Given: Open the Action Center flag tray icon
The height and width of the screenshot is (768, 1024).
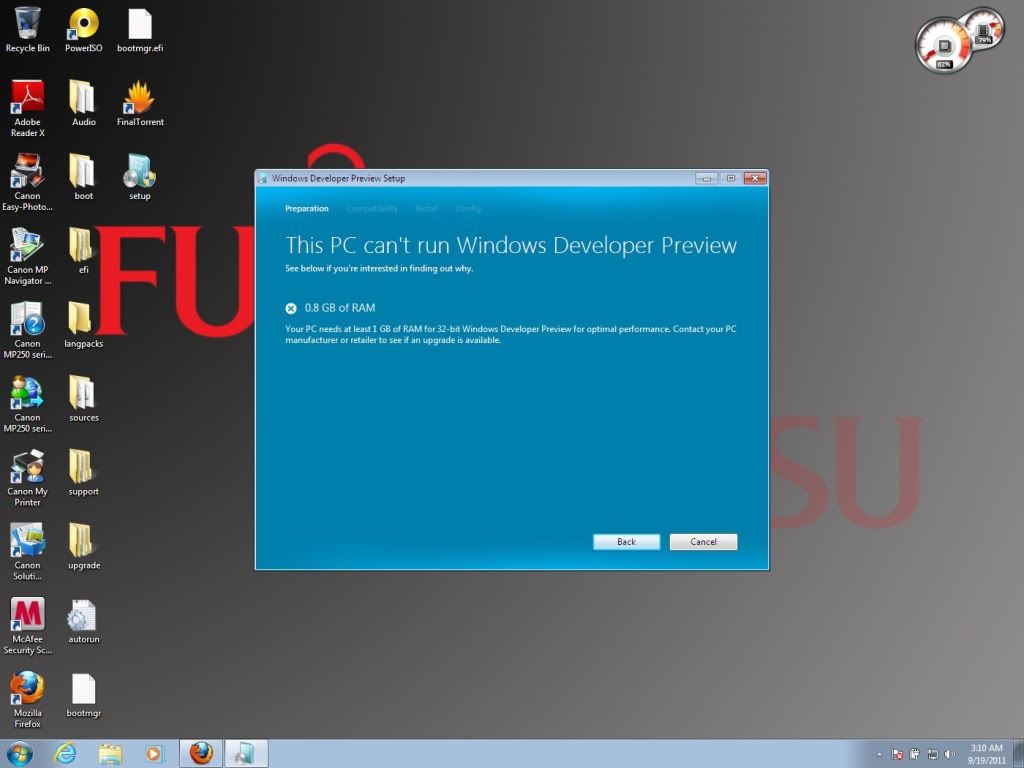Looking at the screenshot, I should [x=897, y=754].
